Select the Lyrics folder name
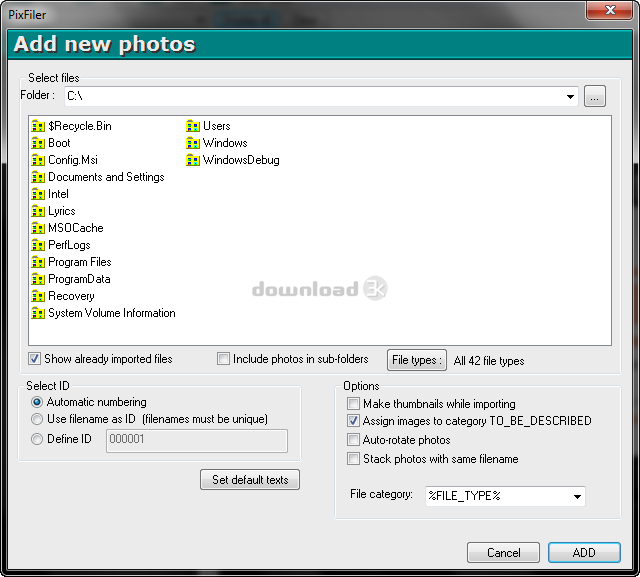Image resolution: width=640 pixels, height=577 pixels. 62,211
